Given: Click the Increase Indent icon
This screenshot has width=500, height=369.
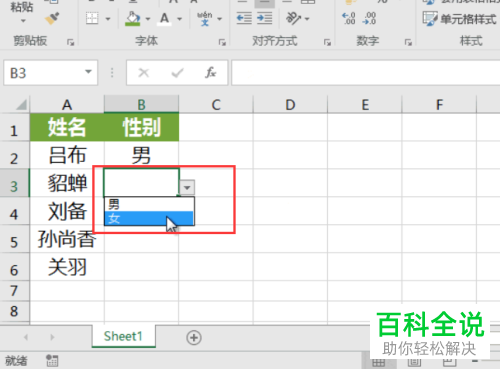Looking at the screenshot, I should (x=264, y=18).
